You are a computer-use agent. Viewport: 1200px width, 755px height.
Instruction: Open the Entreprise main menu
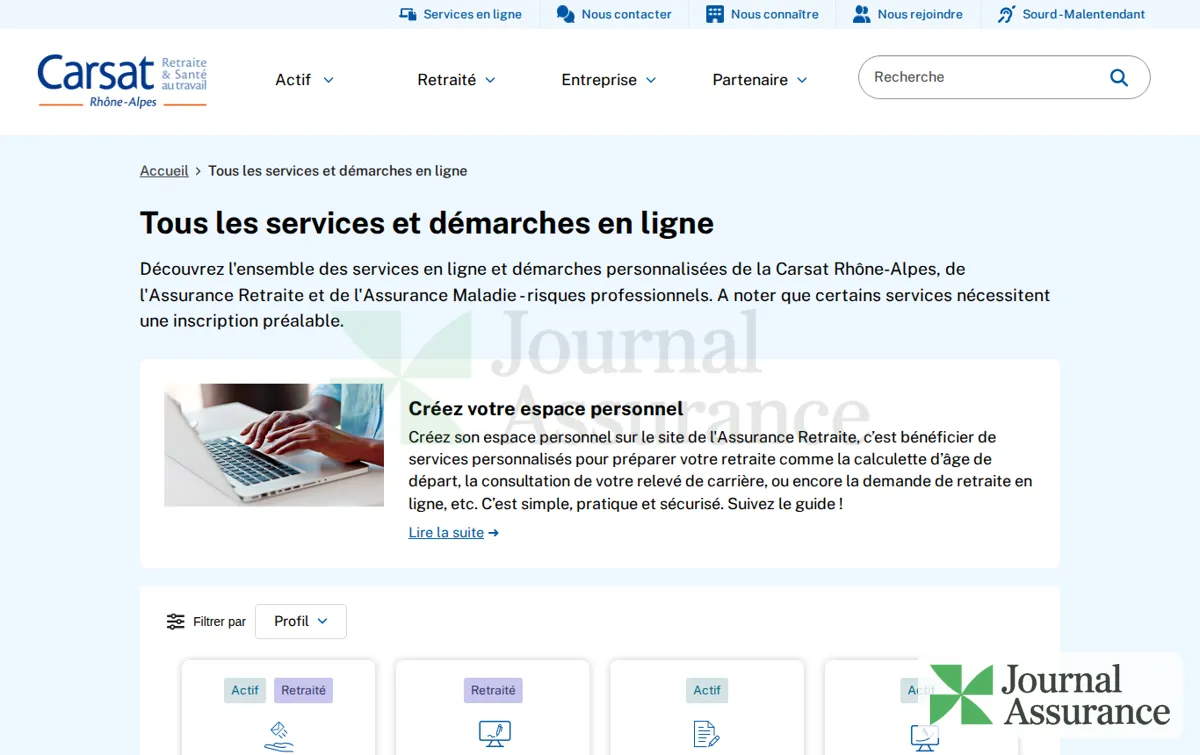click(608, 80)
